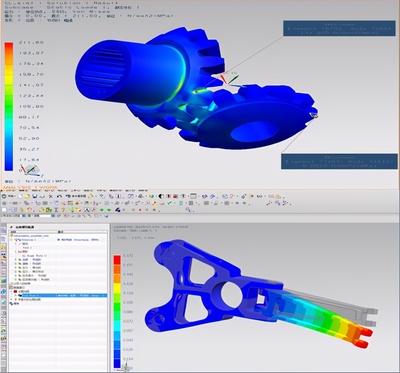400x373 pixels.
Task: Click the green checkmark toolbar icon
Action: [x=169, y=202]
